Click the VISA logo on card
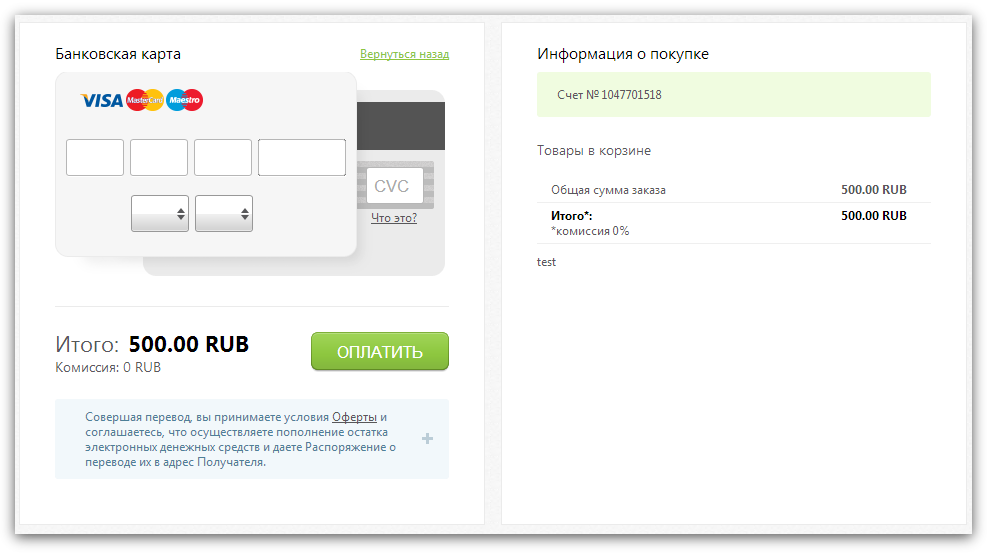 point(102,101)
